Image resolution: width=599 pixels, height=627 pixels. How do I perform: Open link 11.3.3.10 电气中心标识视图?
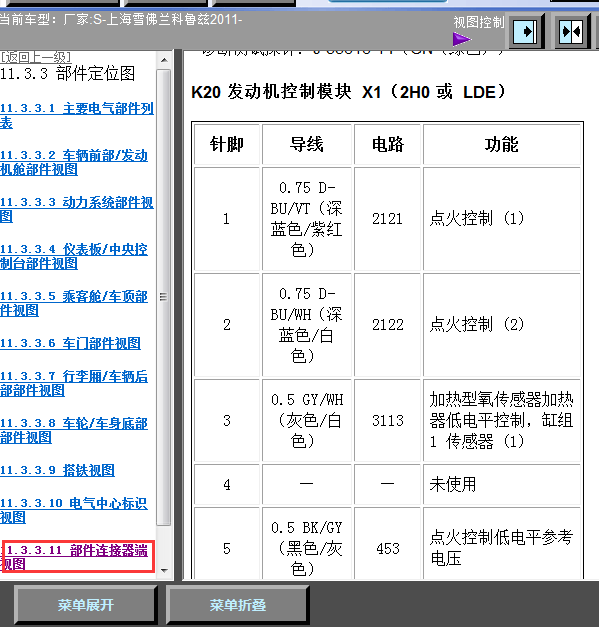(74, 510)
